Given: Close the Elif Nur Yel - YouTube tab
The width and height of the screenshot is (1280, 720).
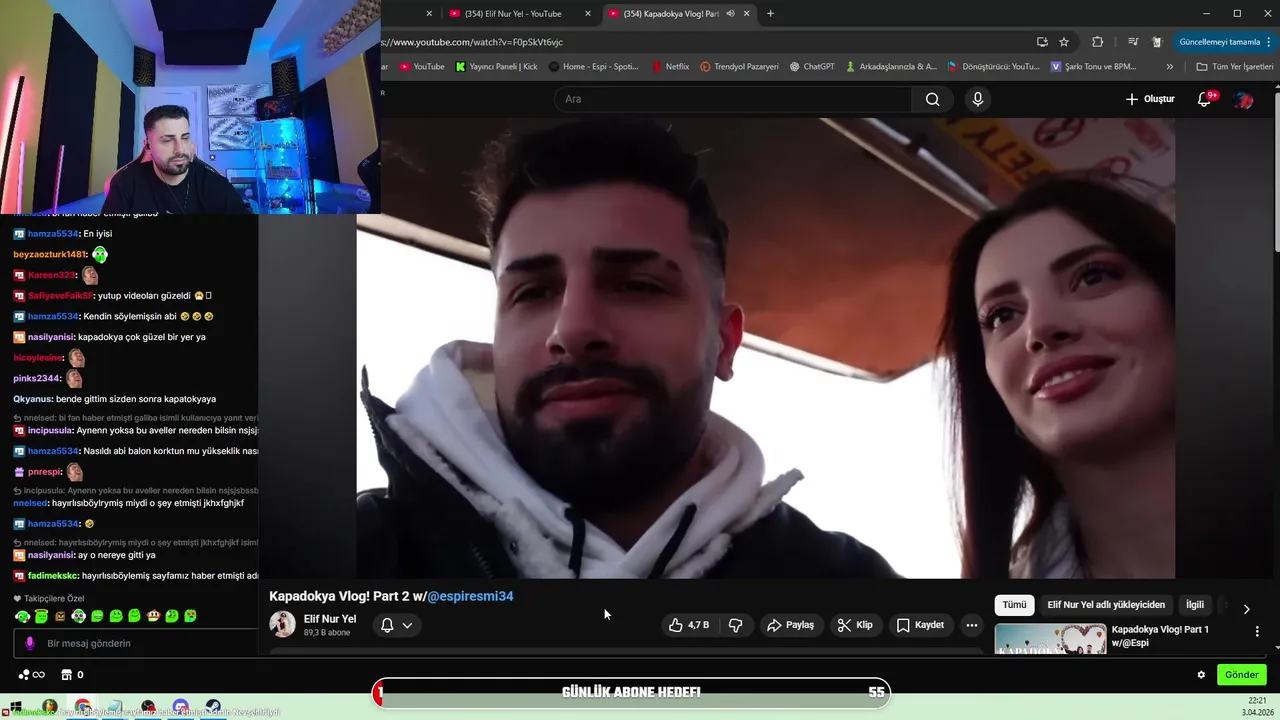Looking at the screenshot, I should click(588, 14).
